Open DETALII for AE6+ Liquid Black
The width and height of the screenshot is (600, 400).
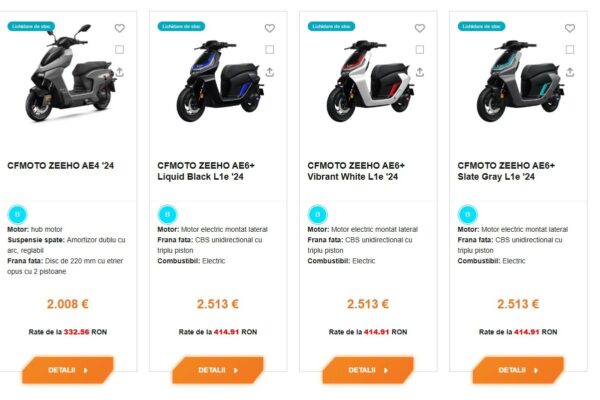[x=218, y=370]
